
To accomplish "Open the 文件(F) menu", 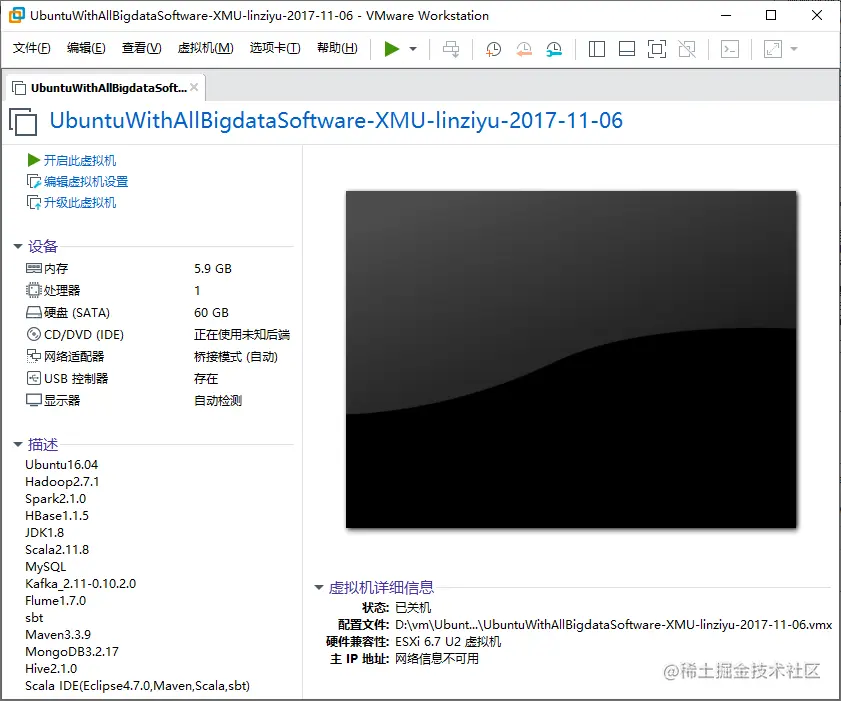I will pos(32,48).
